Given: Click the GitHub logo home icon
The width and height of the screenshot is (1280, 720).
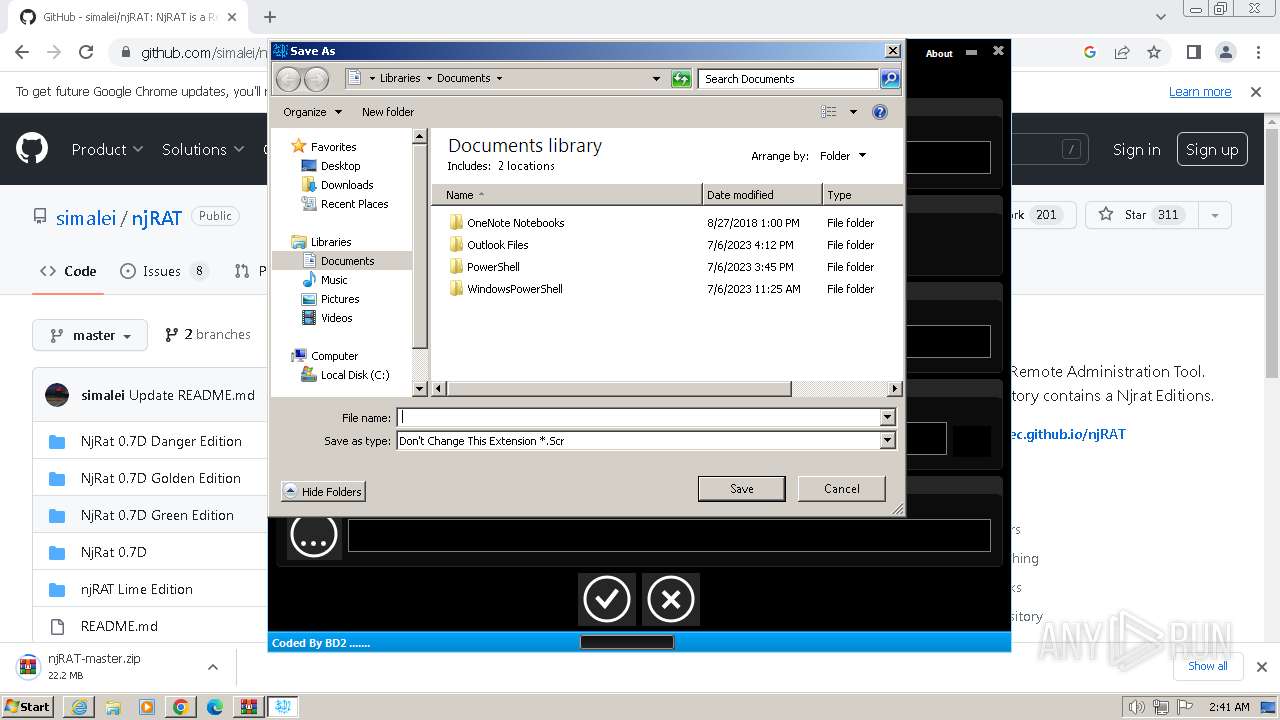Looking at the screenshot, I should click(32, 149).
